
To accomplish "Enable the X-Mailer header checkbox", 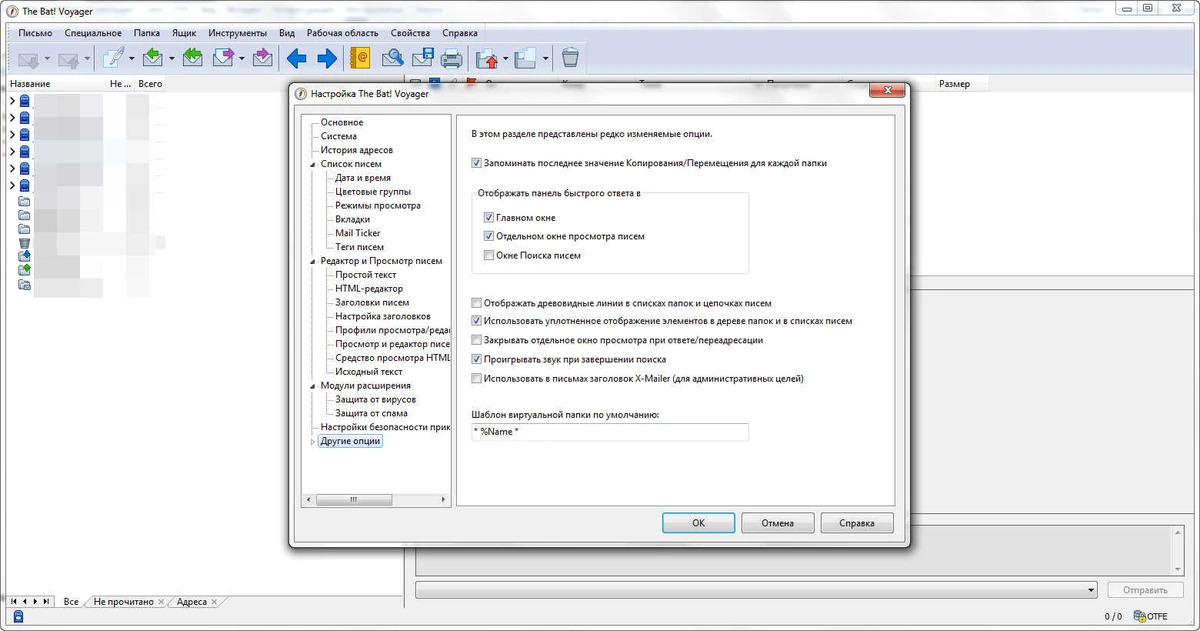I will tap(477, 379).
